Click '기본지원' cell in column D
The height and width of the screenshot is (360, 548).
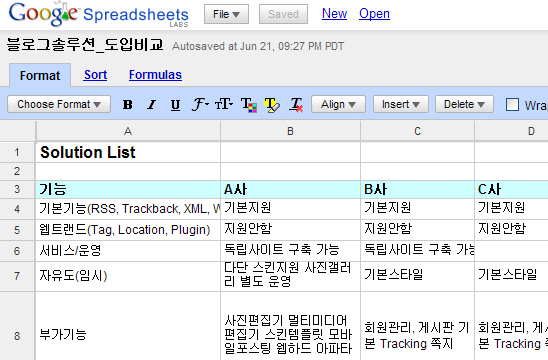(511, 209)
